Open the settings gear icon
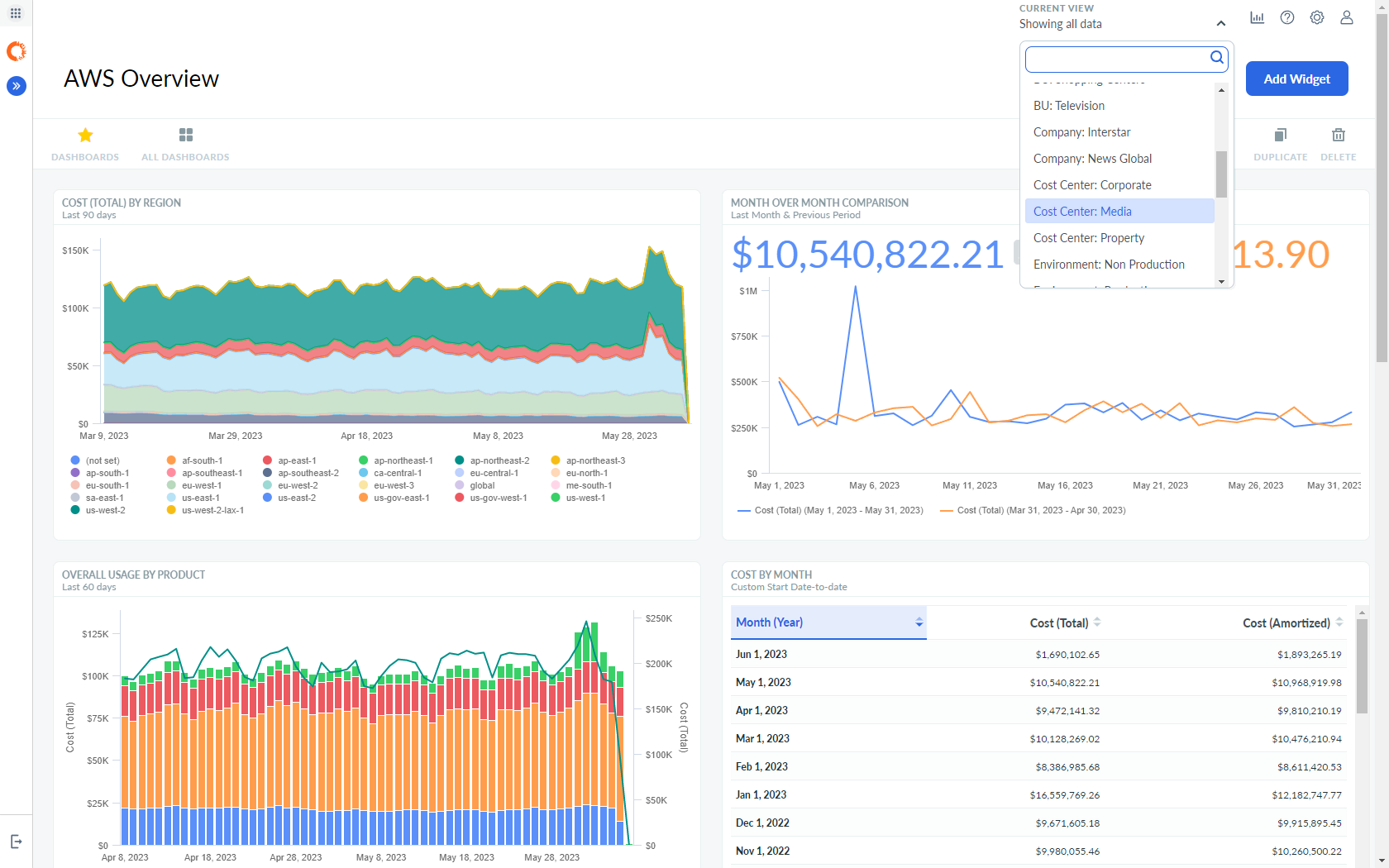Screen dimensions: 1389x868 click(1317, 17)
